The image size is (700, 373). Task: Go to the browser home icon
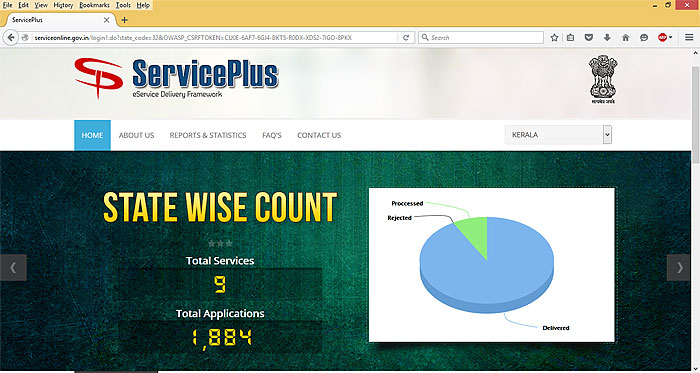click(625, 38)
